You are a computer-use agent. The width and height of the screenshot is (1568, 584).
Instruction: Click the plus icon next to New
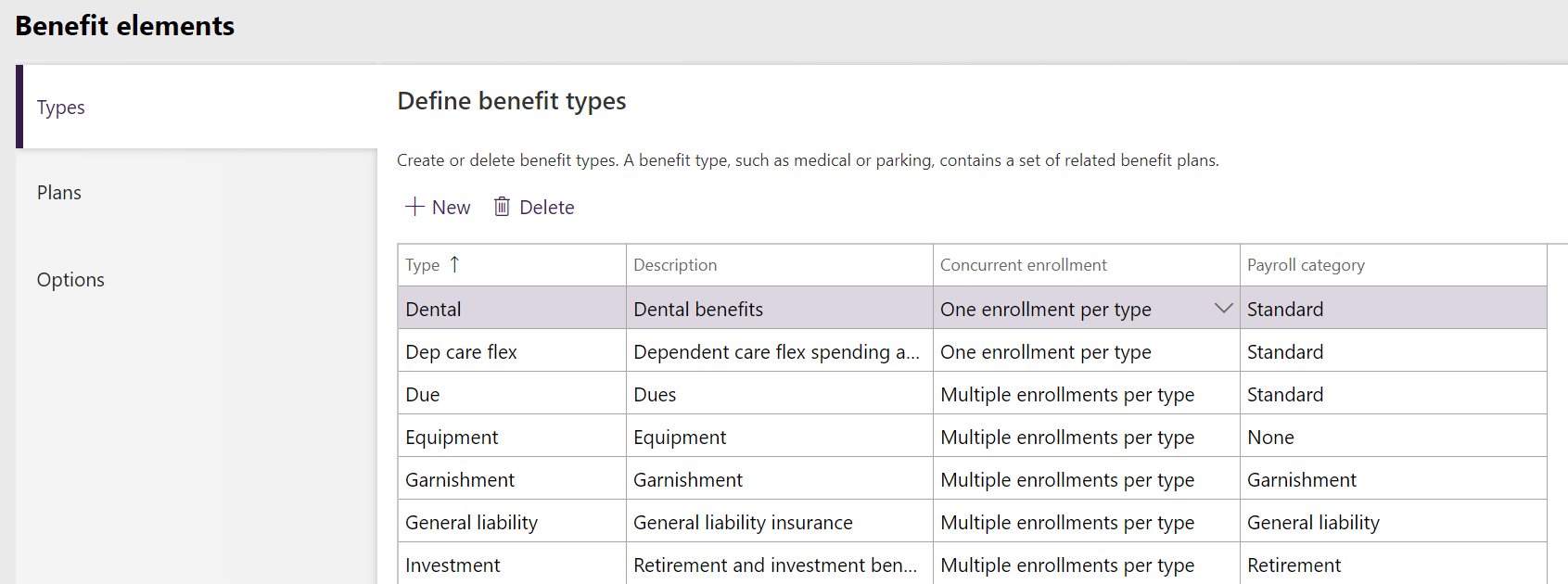[x=414, y=207]
